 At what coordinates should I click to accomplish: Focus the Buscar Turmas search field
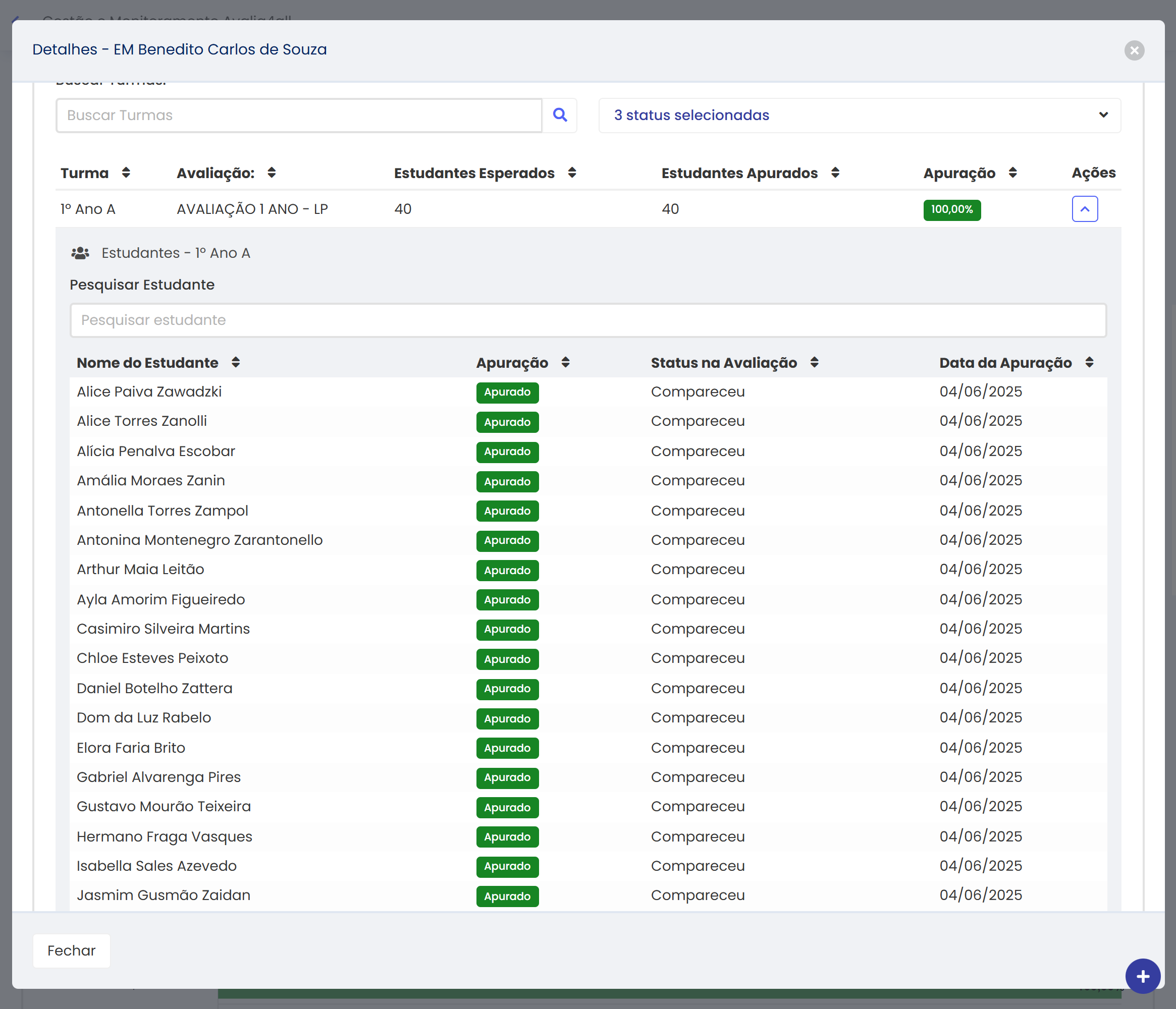[299, 115]
